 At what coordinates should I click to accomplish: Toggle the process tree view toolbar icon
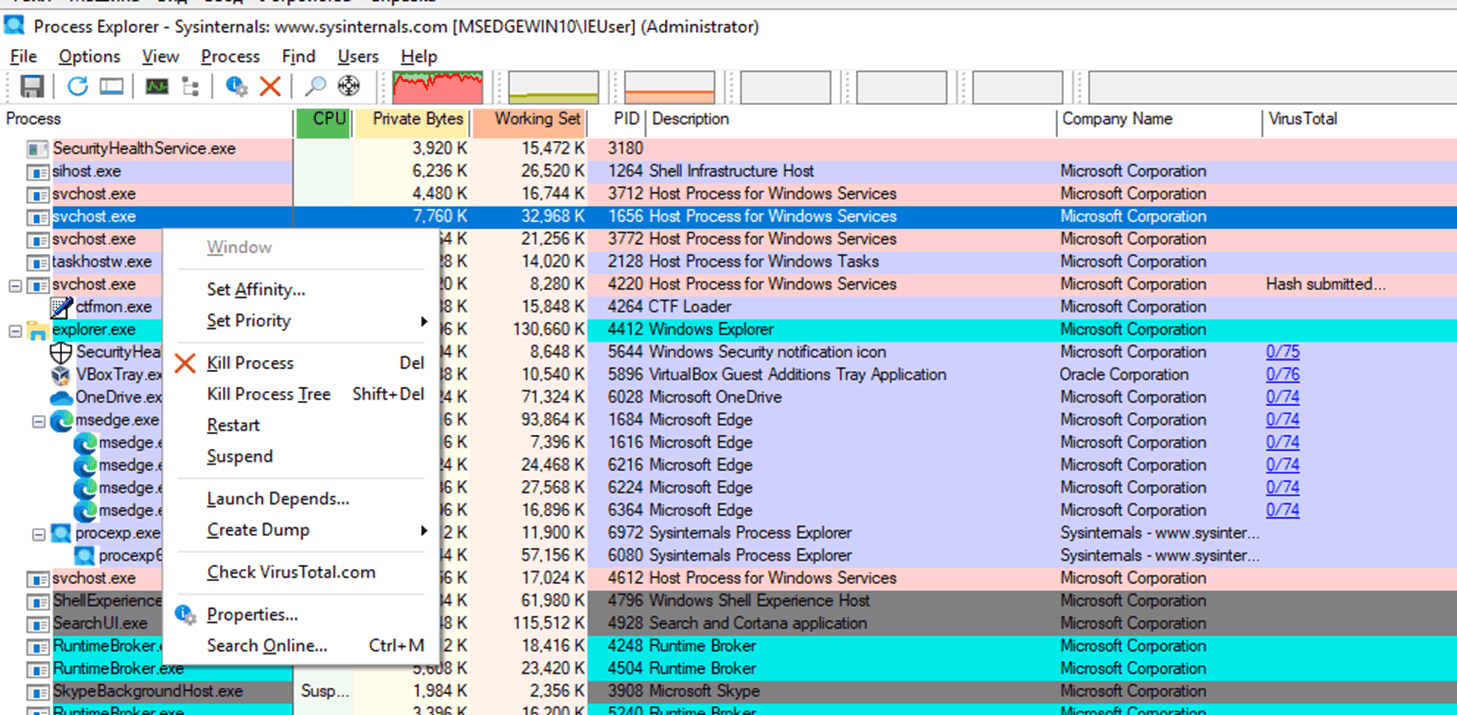[190, 86]
